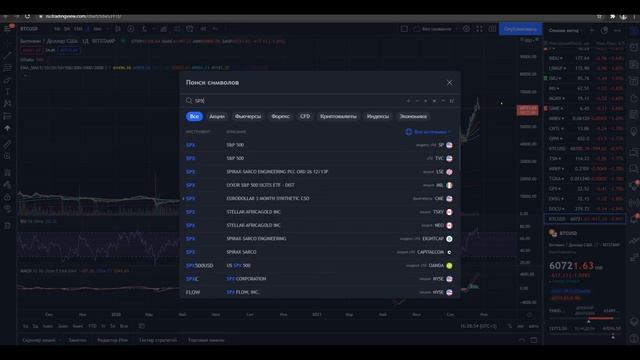Expand the Eurodollar 3 Month Synthetic row
The image size is (640, 360).
tap(183, 198)
